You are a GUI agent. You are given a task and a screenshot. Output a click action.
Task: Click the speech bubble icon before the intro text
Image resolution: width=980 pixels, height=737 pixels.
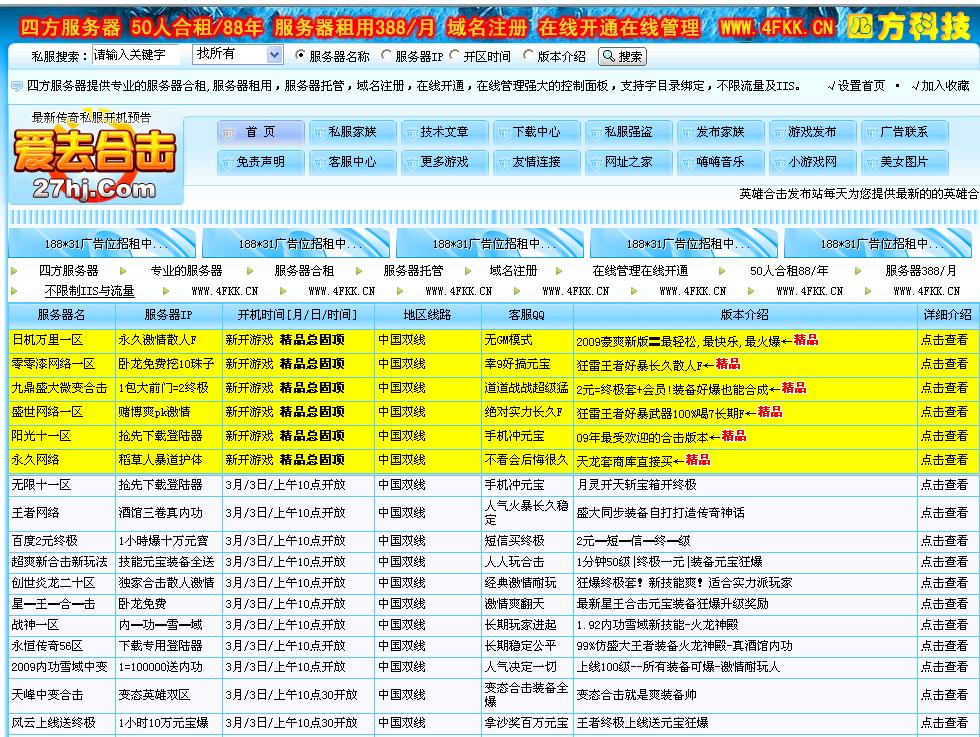17,86
